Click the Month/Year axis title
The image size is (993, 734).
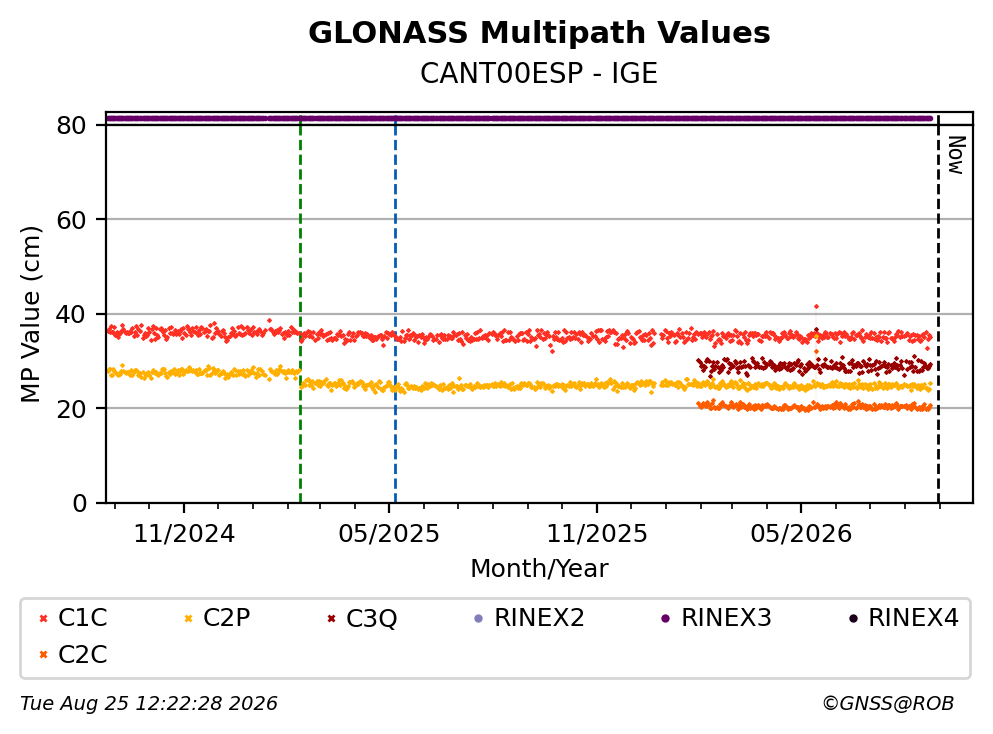coord(539,569)
